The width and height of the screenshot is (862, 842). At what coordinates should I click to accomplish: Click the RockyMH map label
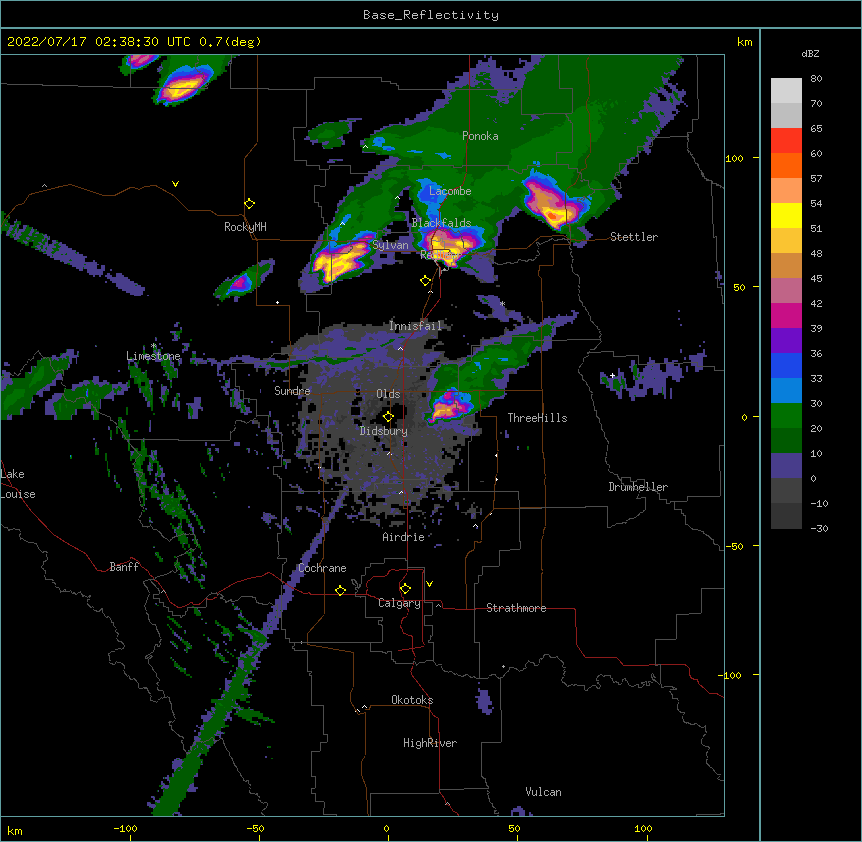coord(245,227)
